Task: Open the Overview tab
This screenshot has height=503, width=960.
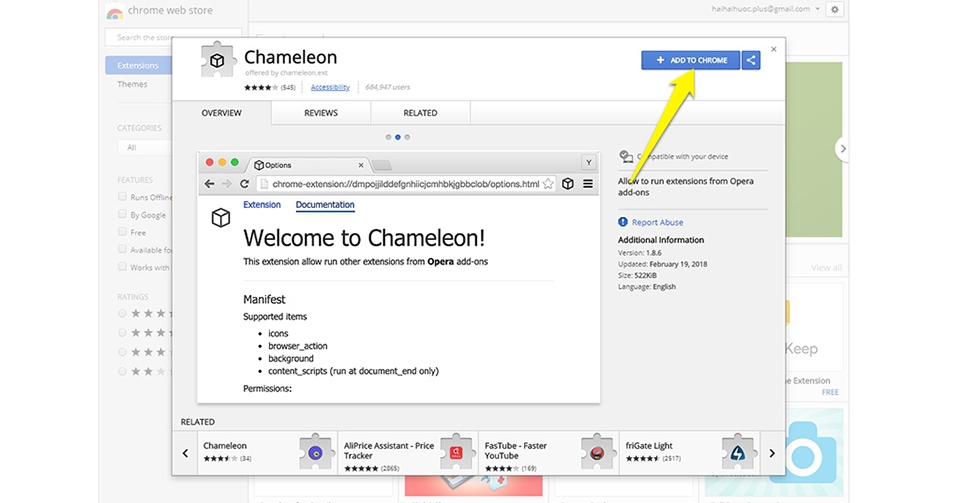Action: 222,113
